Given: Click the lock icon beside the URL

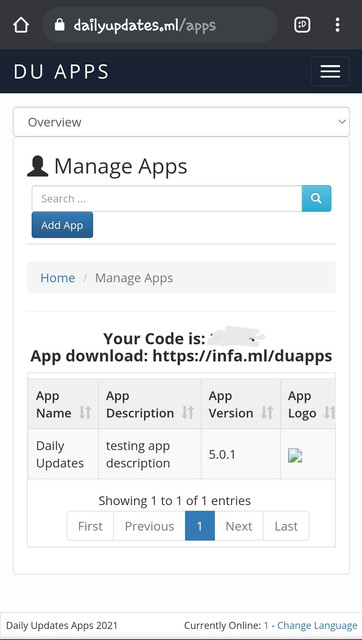Looking at the screenshot, I should pos(60,26).
